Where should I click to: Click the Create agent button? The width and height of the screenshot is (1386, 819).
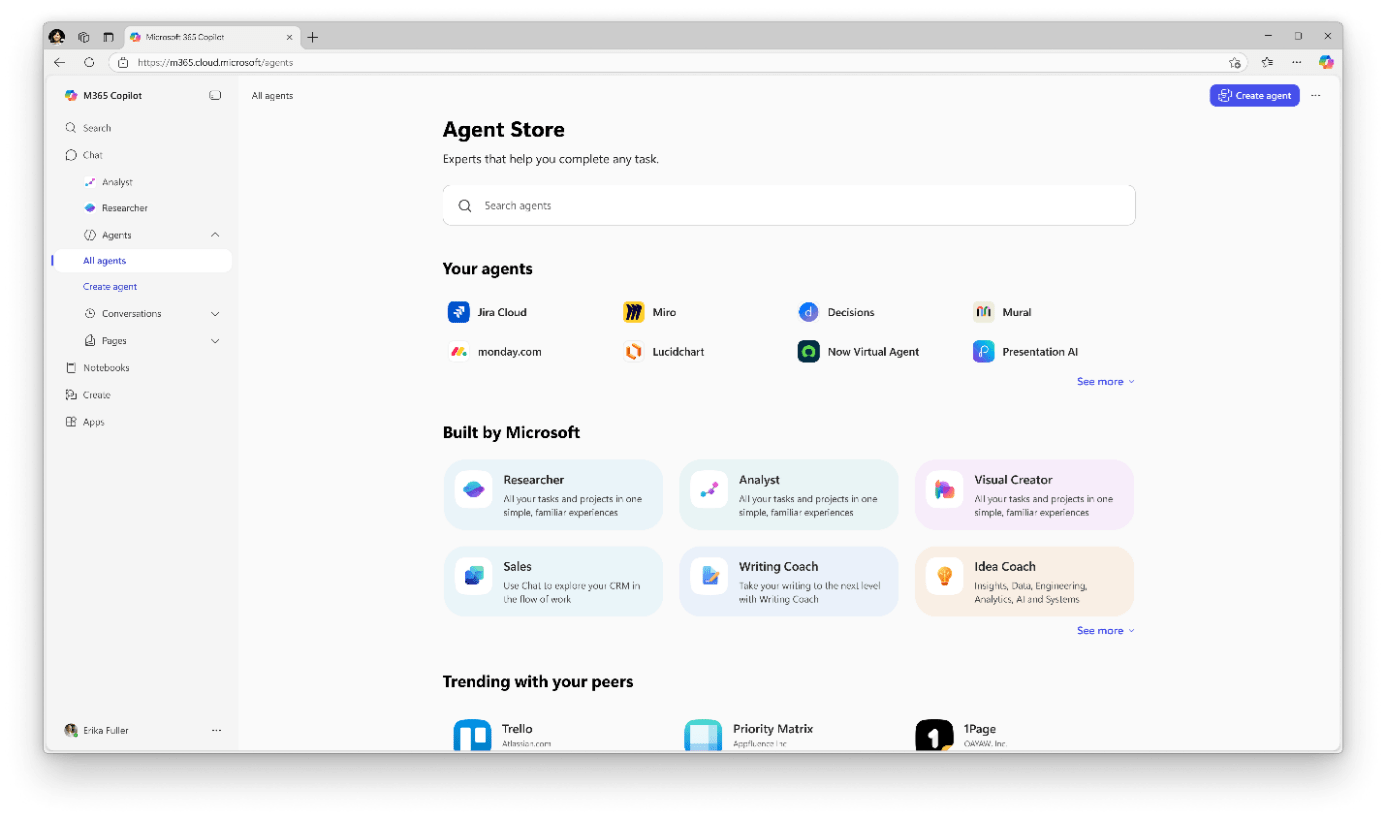[1254, 95]
